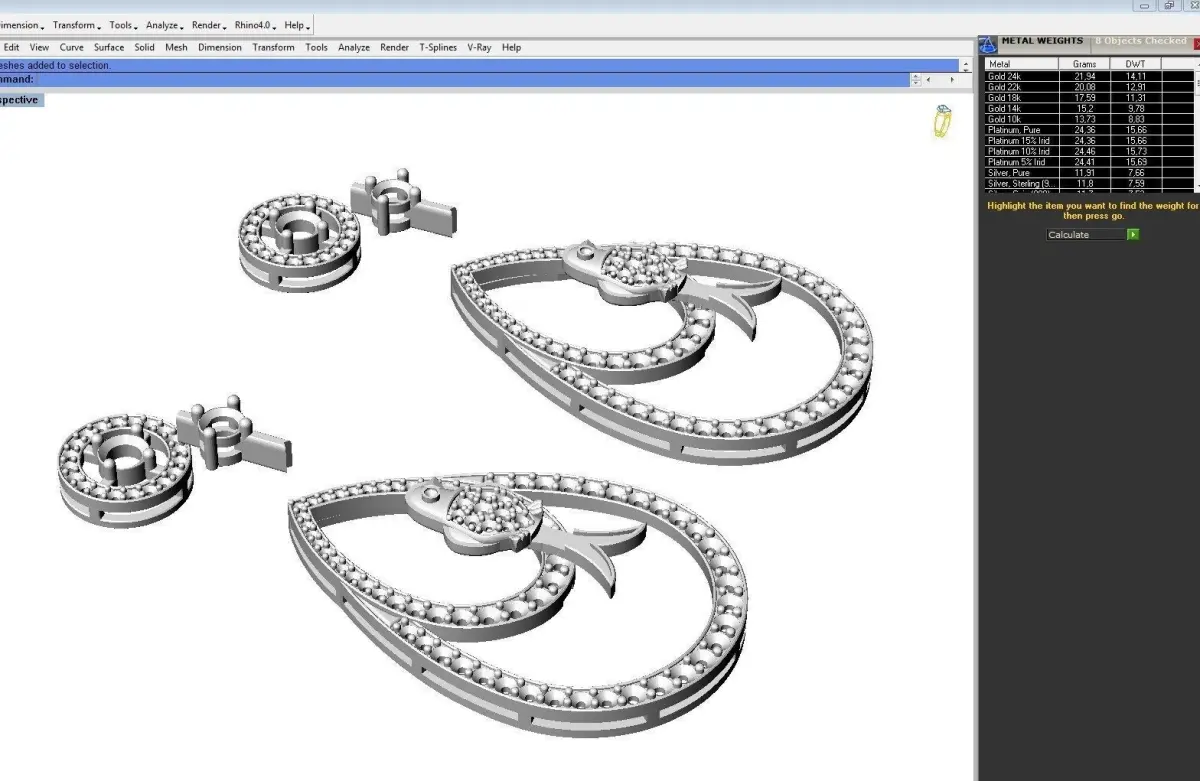Click the command line spinner arrows
The height and width of the screenshot is (781, 1200).
tap(915, 79)
